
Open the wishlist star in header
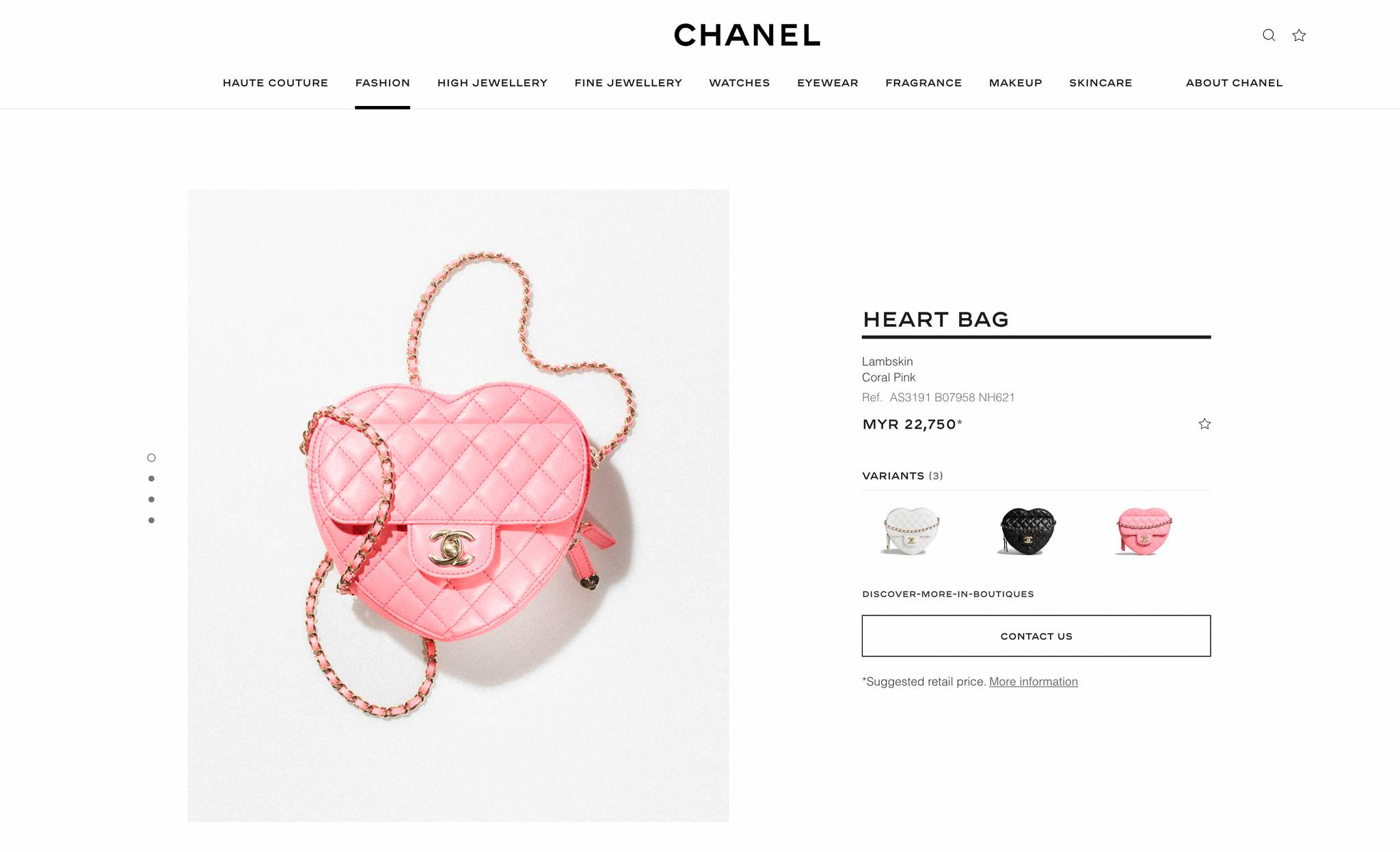tap(1299, 36)
